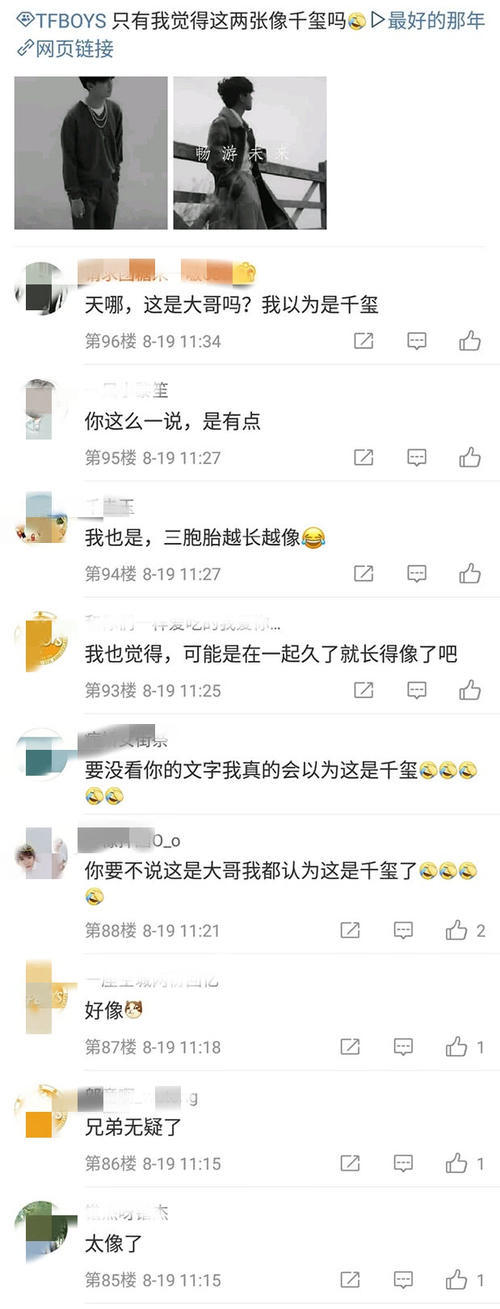The height and width of the screenshot is (1309, 500).
Task: View the second photo by the fence
Action: click(x=250, y=153)
